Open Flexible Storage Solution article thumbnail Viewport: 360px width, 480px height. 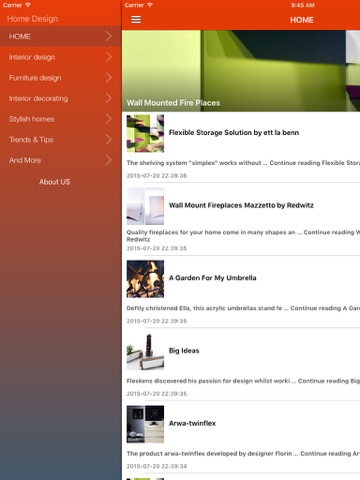point(145,133)
